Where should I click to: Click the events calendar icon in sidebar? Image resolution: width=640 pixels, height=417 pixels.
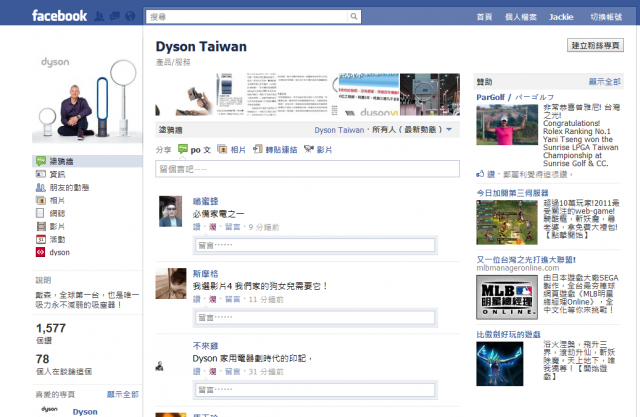[41, 240]
